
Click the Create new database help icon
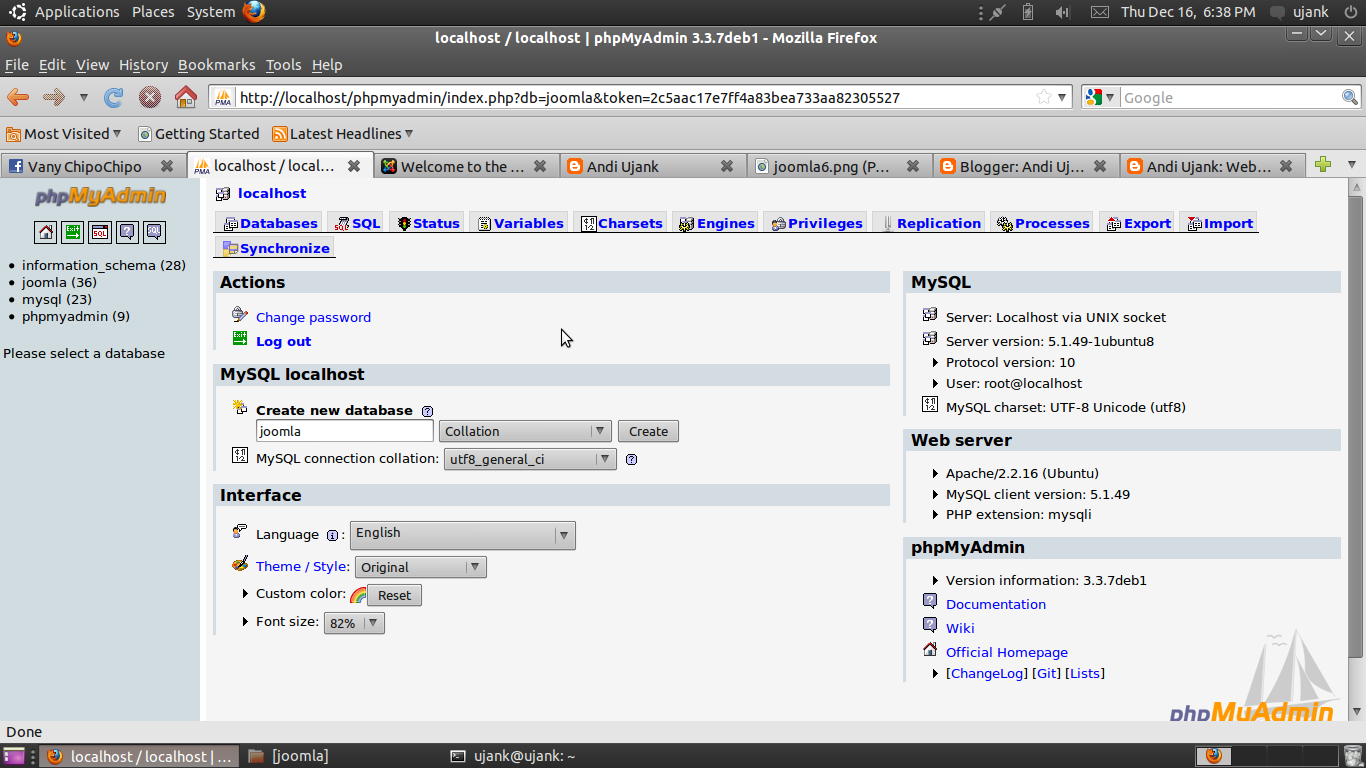427,411
